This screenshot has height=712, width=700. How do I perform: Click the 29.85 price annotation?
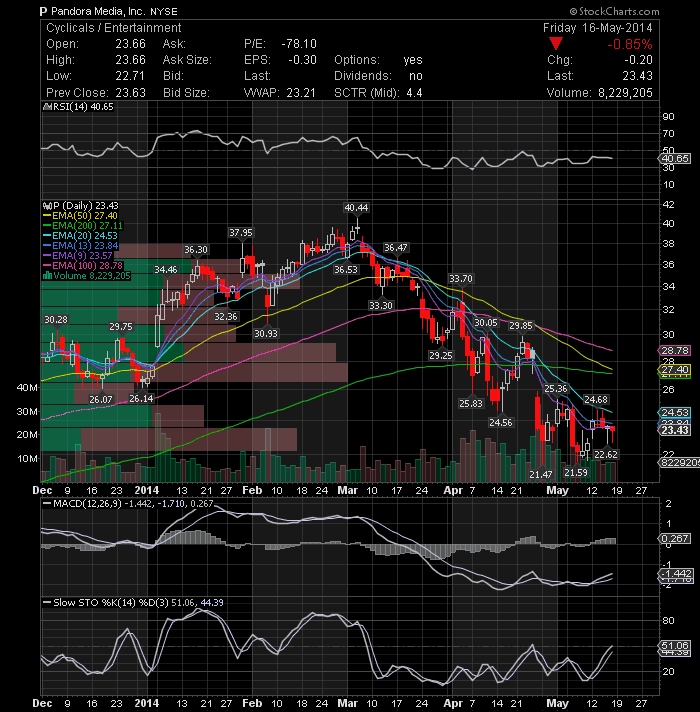pos(521,326)
